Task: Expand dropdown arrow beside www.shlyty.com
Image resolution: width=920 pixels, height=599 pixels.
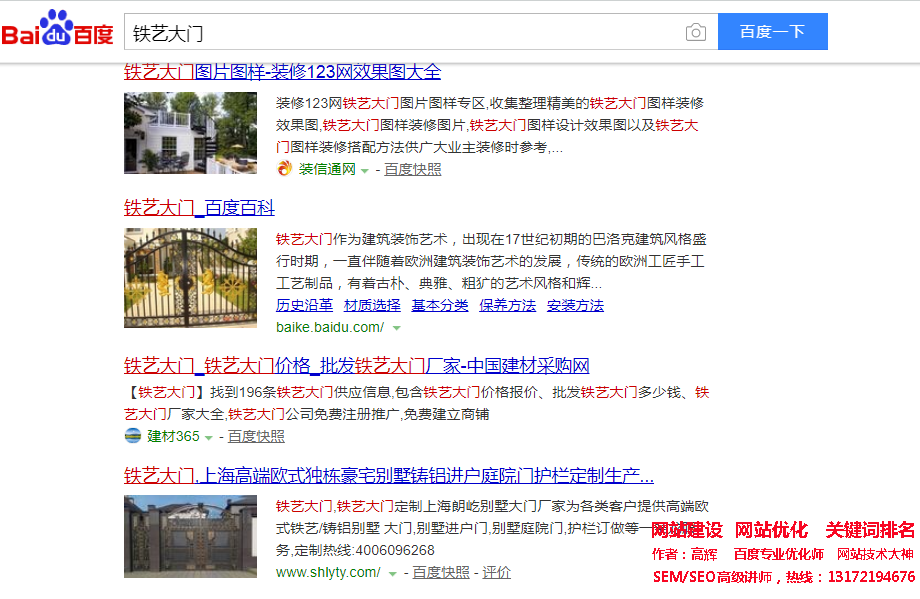Action: coord(393,573)
